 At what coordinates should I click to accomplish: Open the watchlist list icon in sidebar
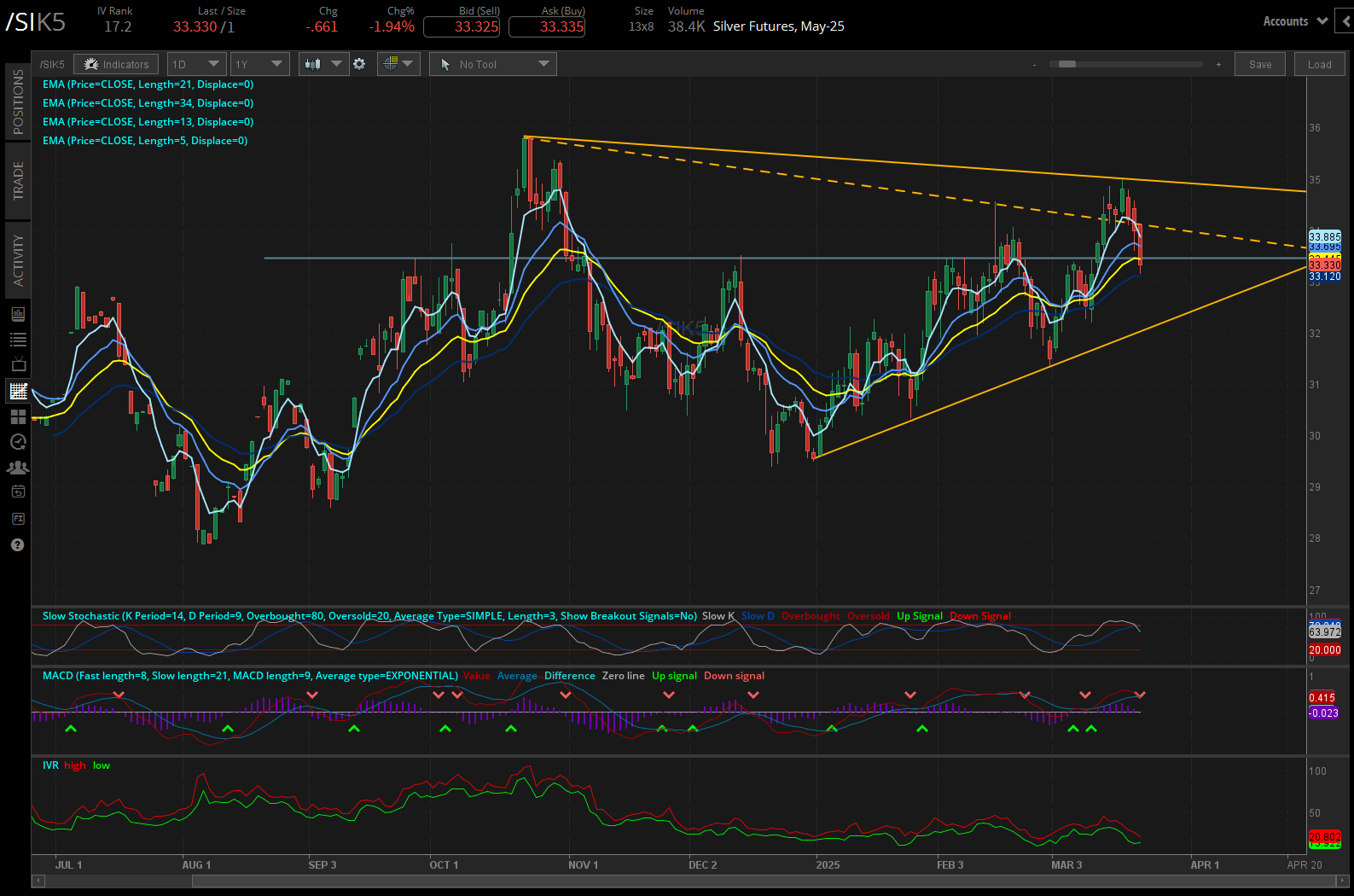[18, 340]
